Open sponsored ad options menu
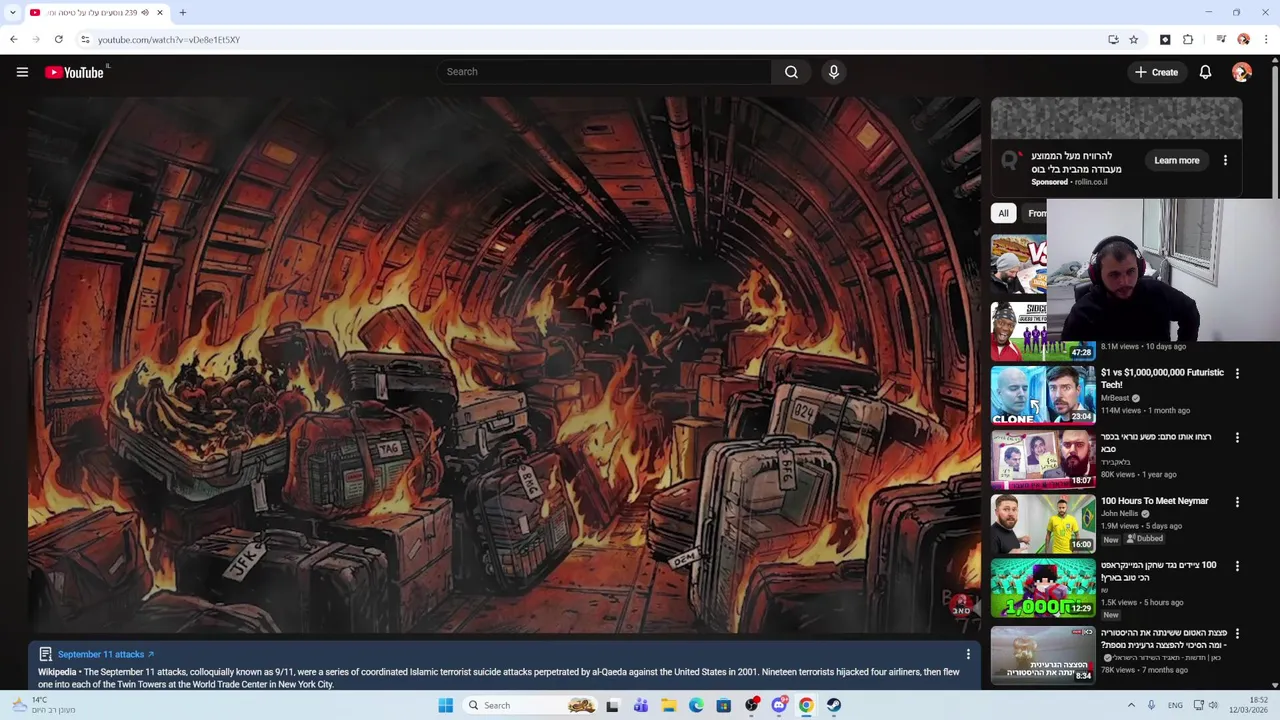Viewport: 1280px width, 720px height. tap(1225, 160)
